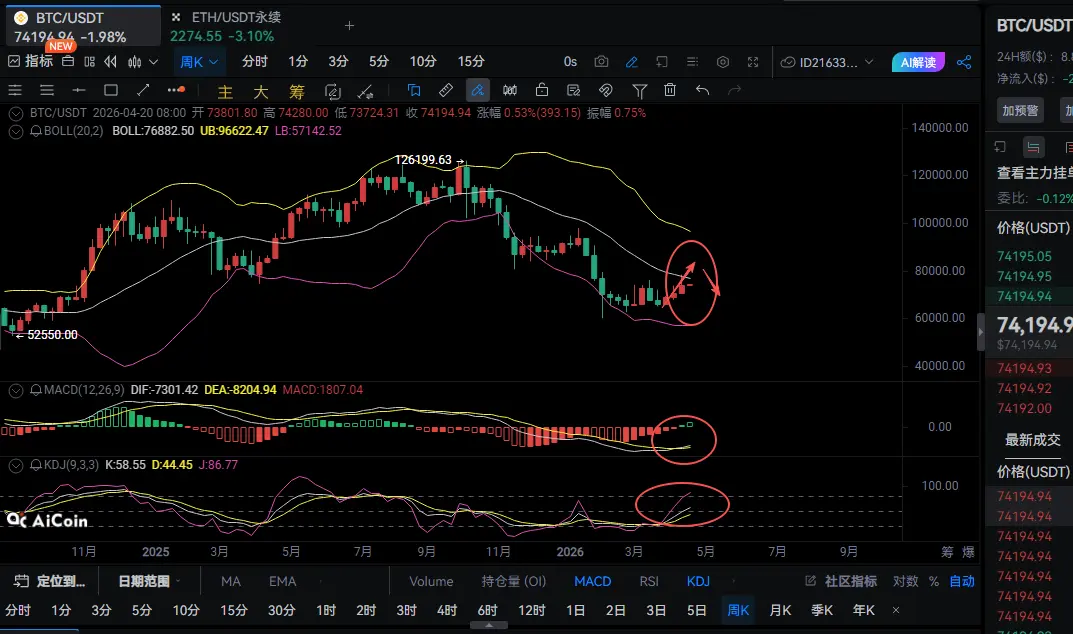Click the 定位到 locate button
This screenshot has height=634, width=1073.
[x=51, y=581]
